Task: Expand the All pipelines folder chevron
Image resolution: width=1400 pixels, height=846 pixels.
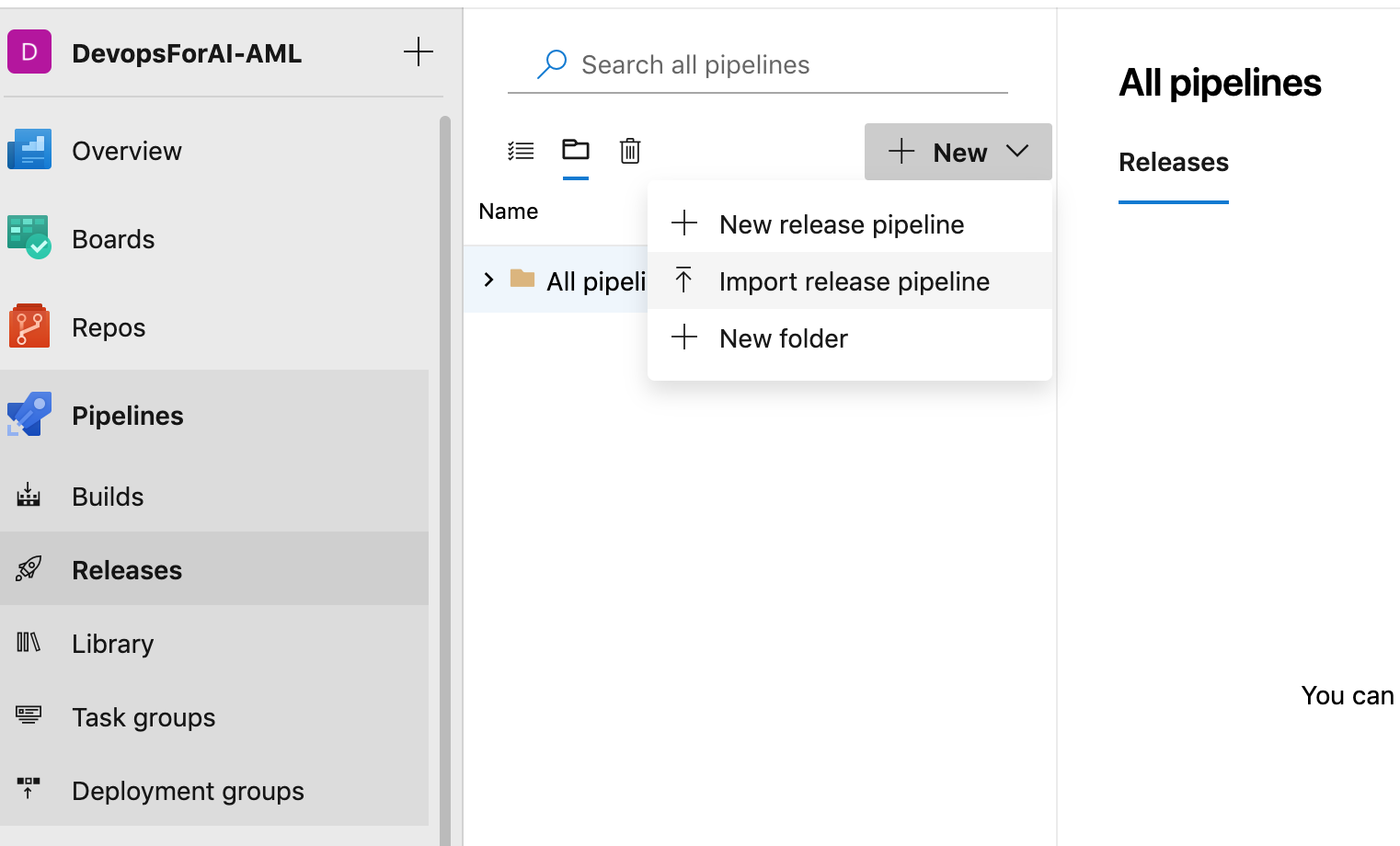Action: point(488,280)
